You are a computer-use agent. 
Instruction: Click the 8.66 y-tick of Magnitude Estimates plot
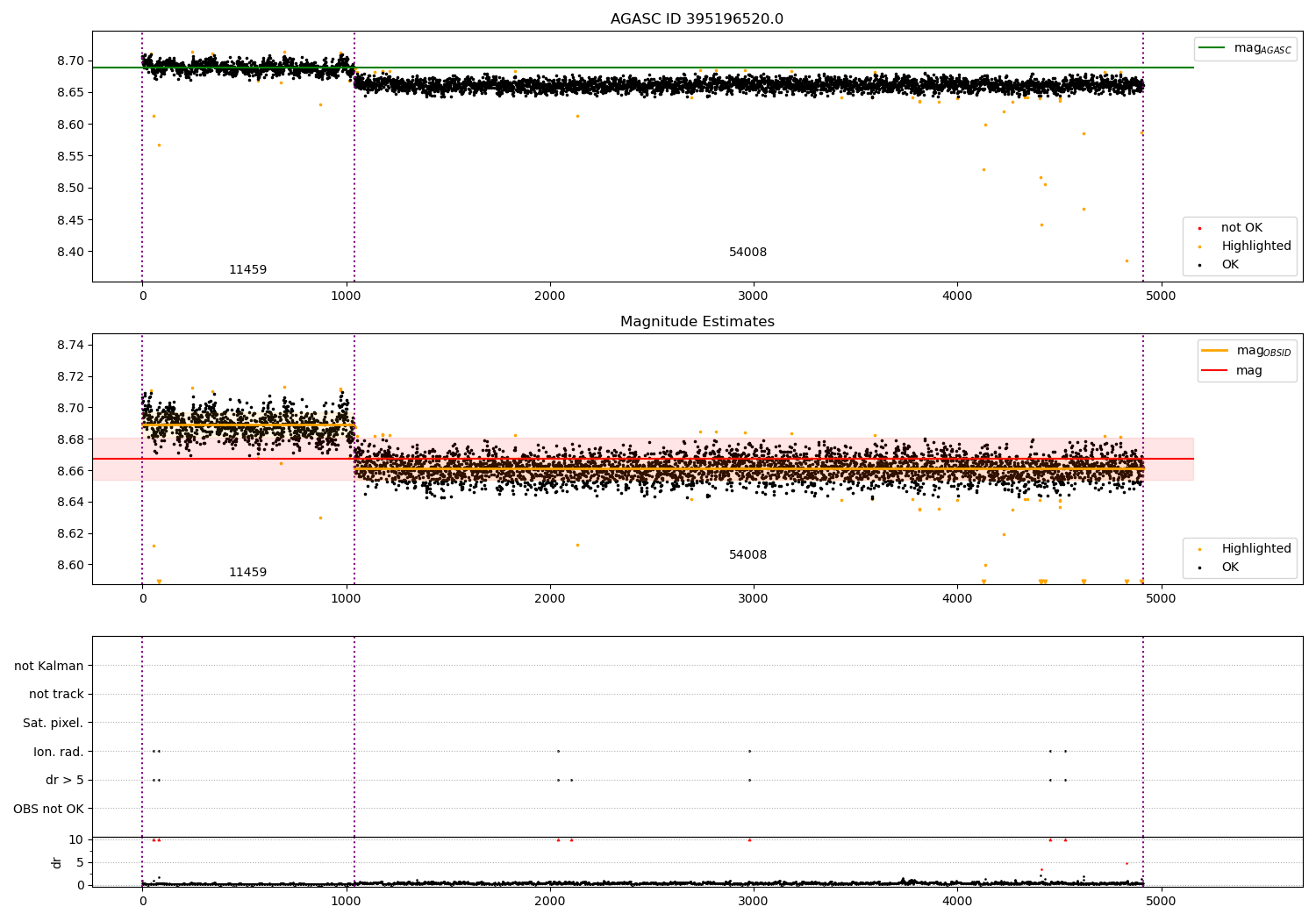(71, 471)
